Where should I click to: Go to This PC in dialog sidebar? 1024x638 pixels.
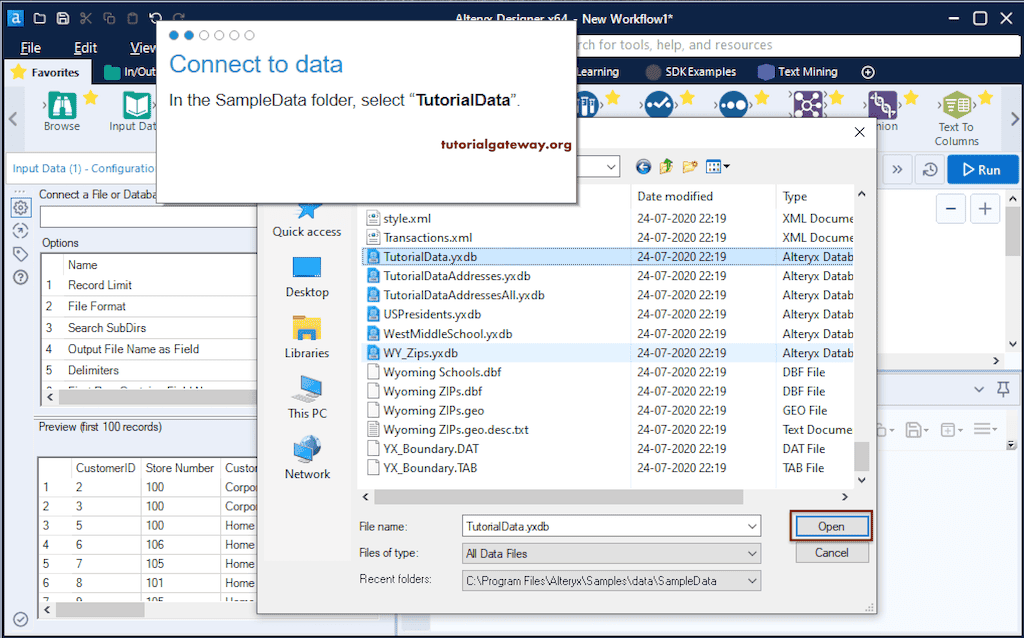pos(307,398)
